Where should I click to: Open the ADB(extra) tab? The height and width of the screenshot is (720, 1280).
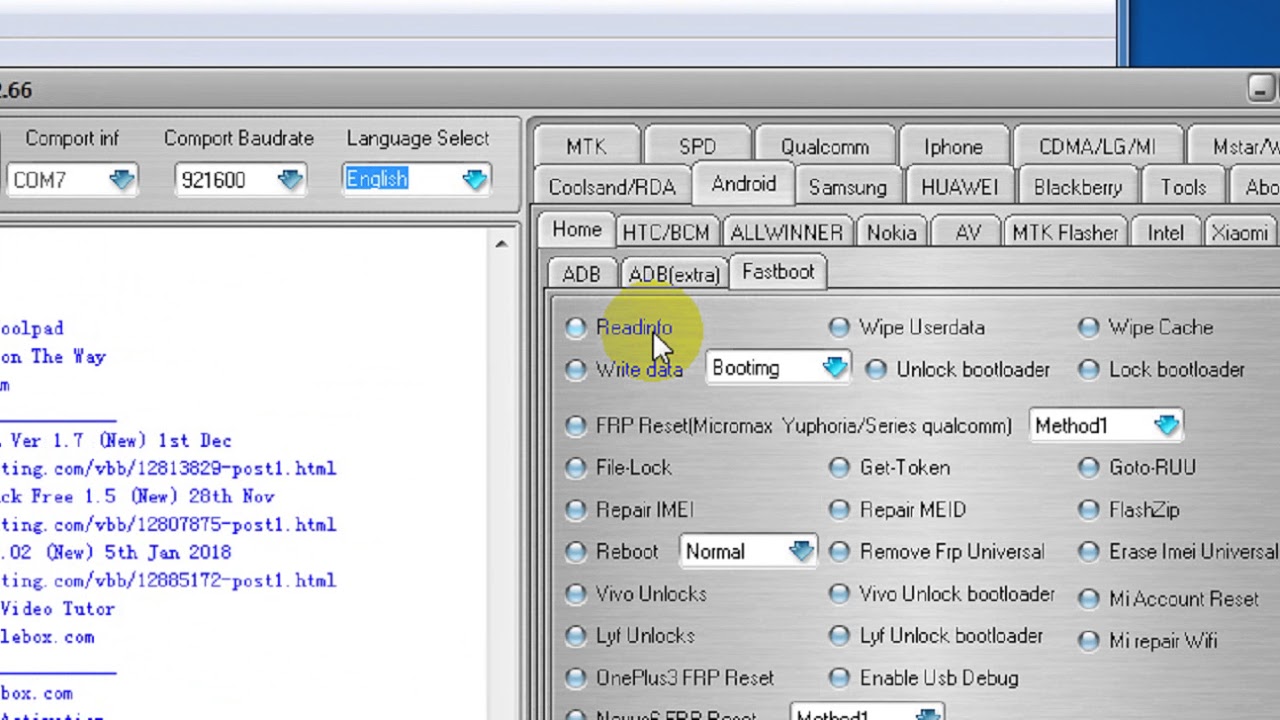[x=674, y=274]
